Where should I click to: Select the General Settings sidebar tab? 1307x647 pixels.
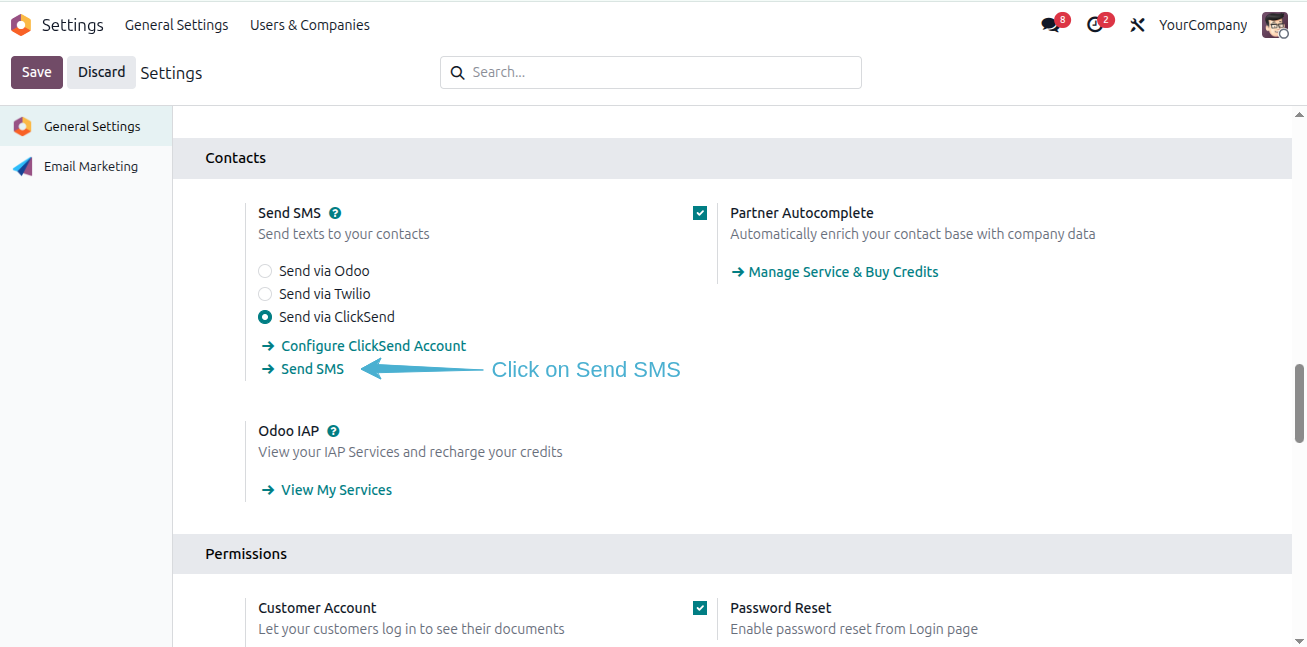click(x=86, y=127)
